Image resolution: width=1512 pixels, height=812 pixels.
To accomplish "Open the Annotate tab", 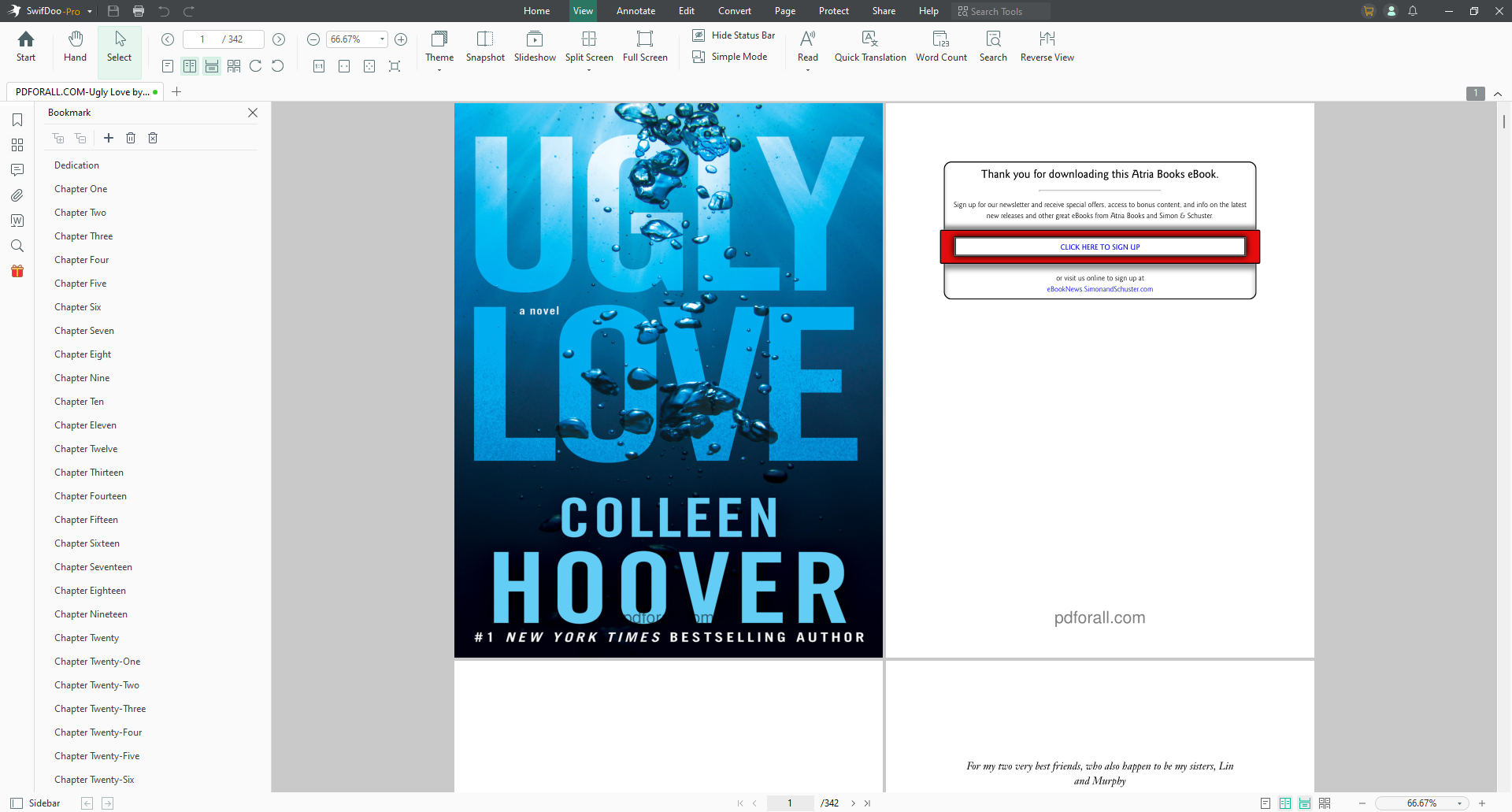I will tap(636, 11).
